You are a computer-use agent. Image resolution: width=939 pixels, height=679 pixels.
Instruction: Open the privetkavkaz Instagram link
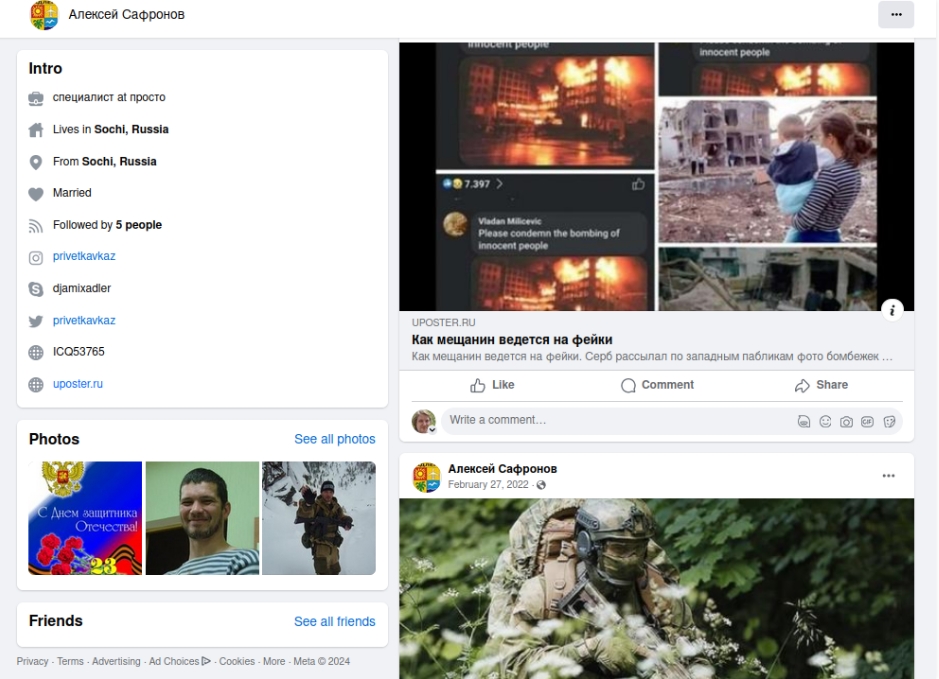[84, 256]
